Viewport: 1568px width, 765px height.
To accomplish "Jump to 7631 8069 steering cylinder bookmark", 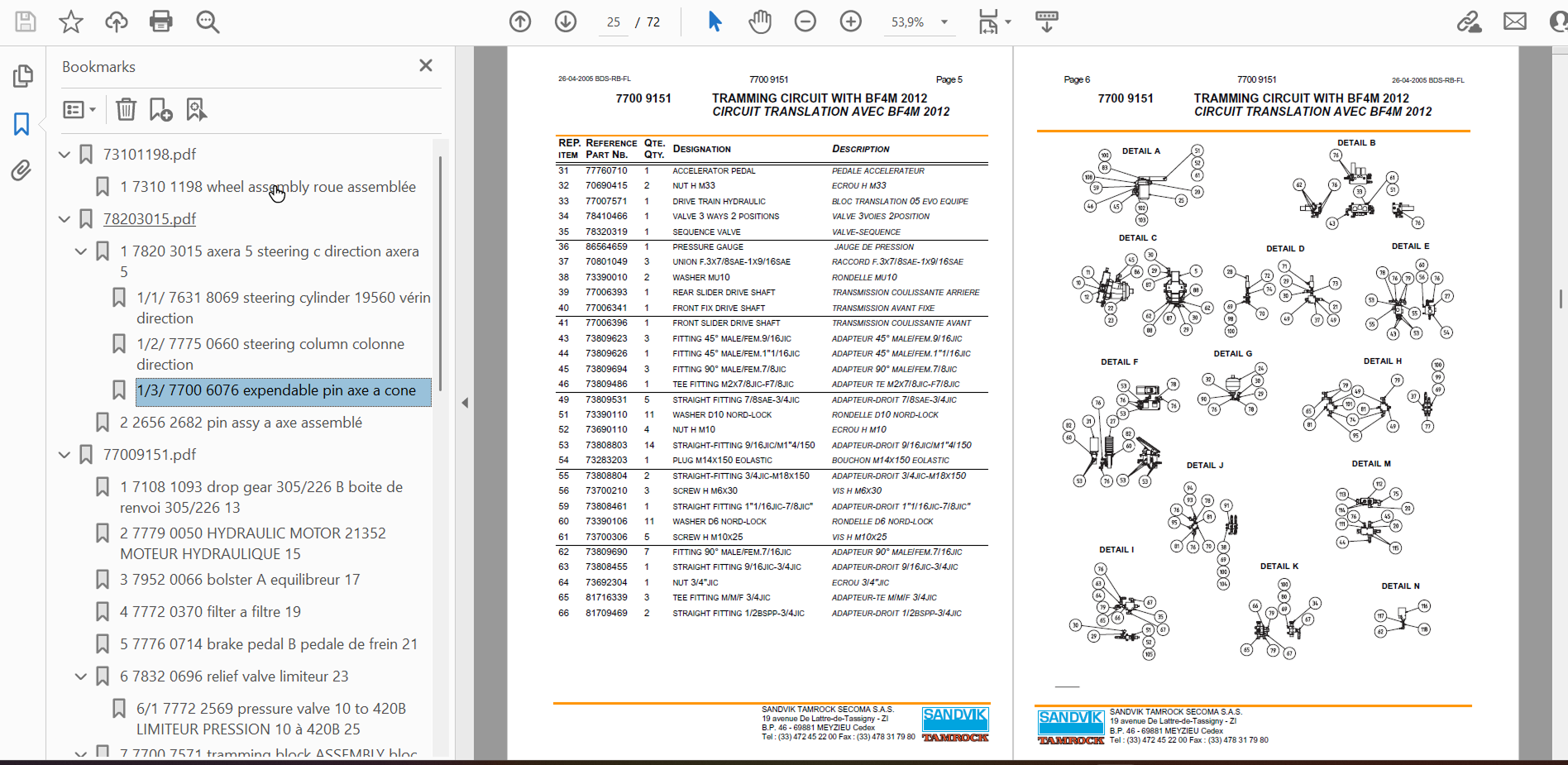I will pos(284,308).
